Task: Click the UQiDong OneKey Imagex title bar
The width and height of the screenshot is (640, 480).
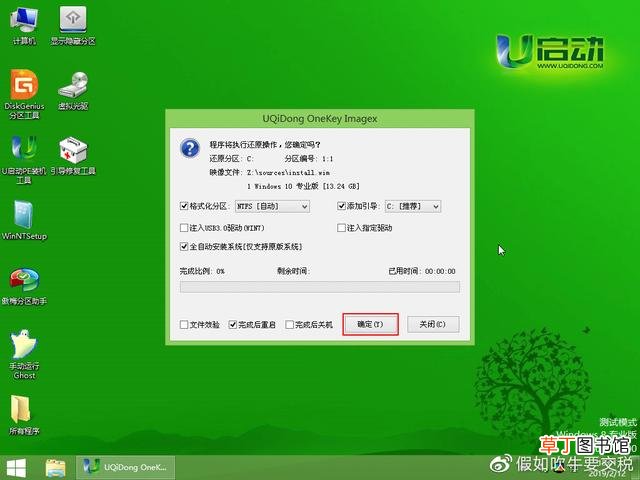Action: (320, 119)
